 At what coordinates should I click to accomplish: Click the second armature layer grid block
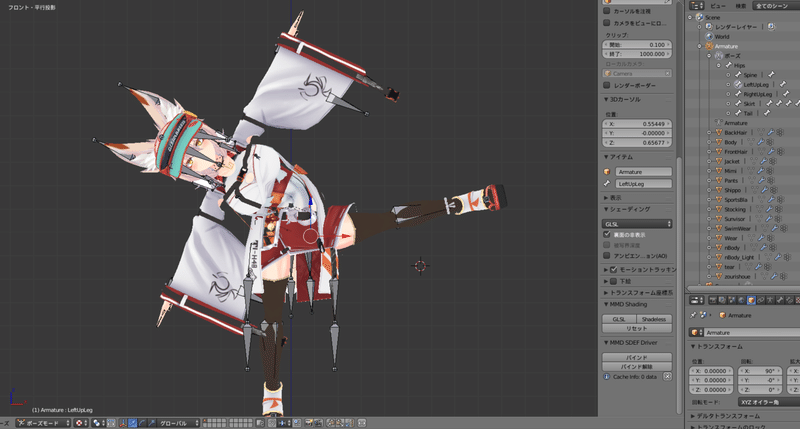click(240, 423)
